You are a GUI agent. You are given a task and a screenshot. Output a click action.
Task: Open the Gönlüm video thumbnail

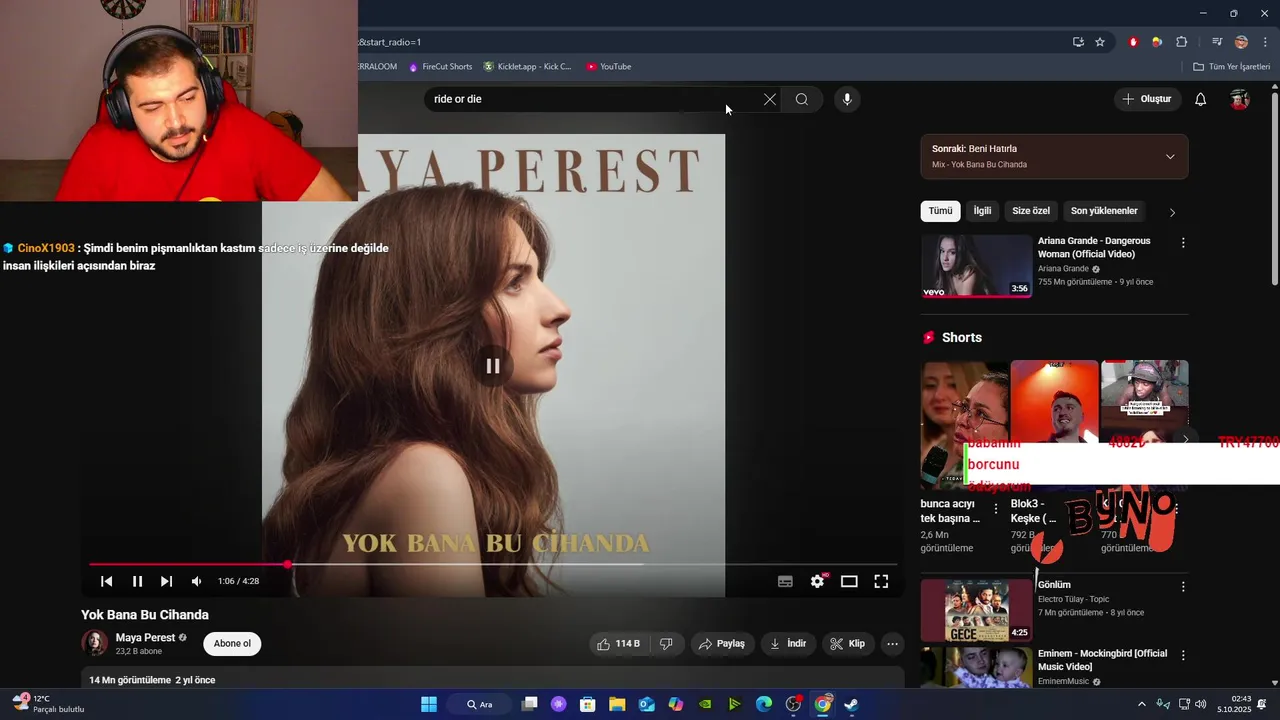click(976, 610)
